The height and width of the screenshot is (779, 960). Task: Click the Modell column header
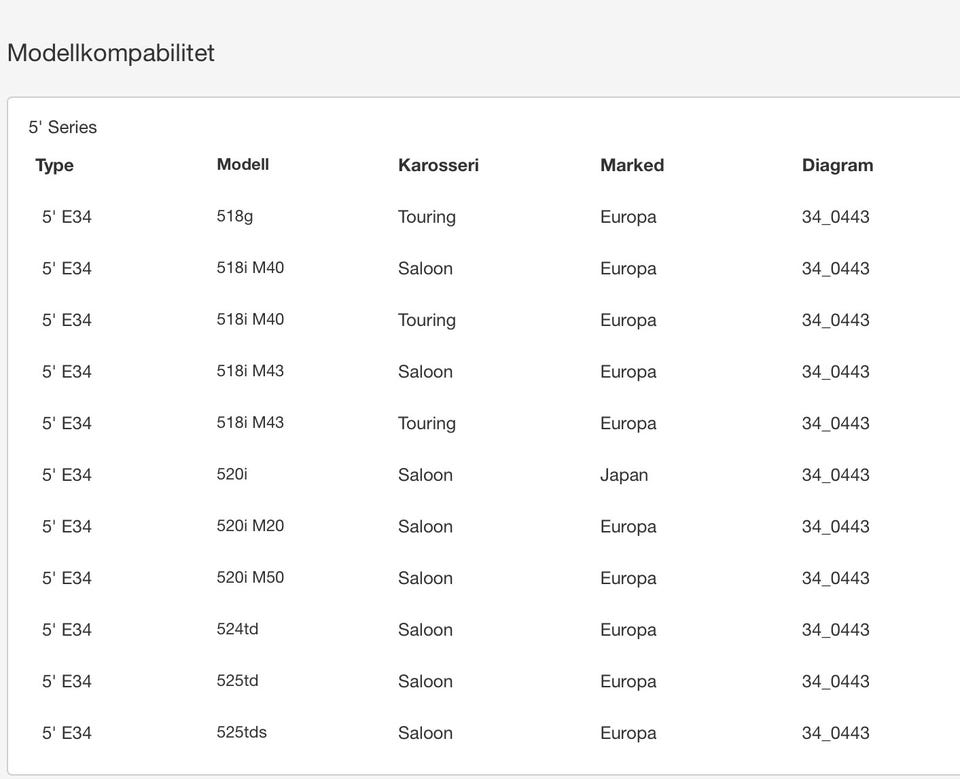pyautogui.click(x=243, y=165)
